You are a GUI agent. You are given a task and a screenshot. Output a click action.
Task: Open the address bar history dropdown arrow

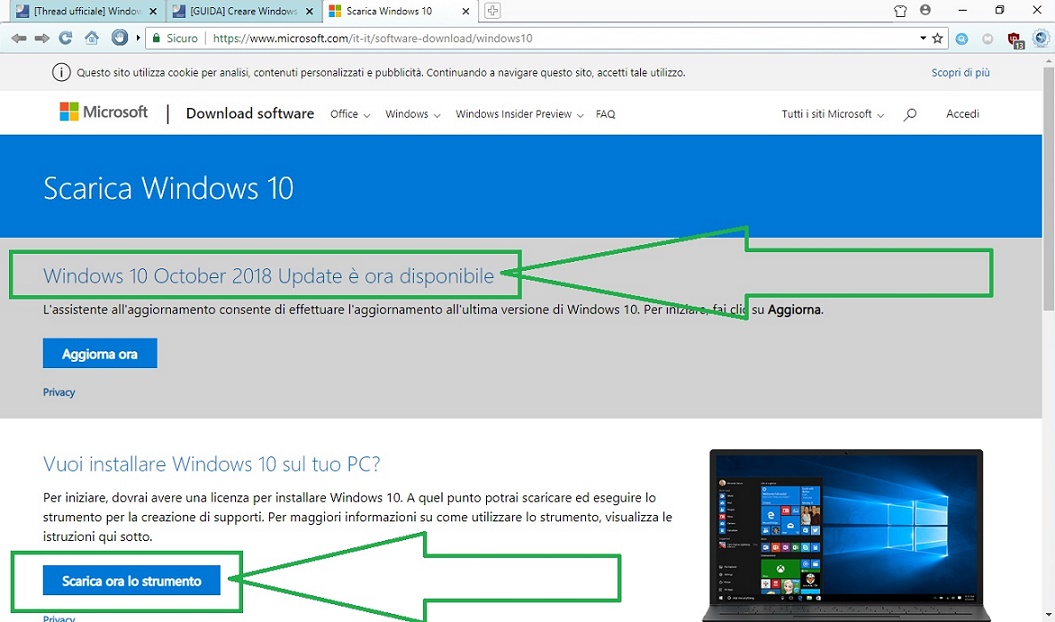pyautogui.click(x=923, y=38)
